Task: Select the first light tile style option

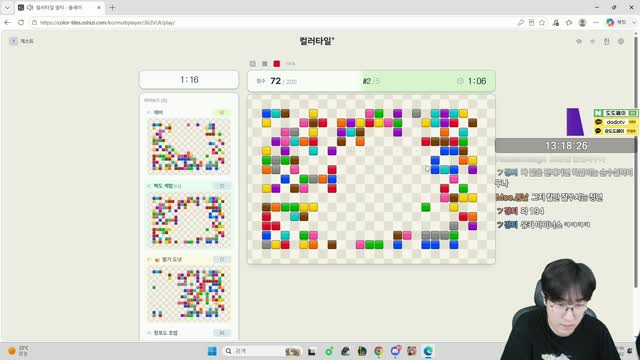Action: click(253, 64)
